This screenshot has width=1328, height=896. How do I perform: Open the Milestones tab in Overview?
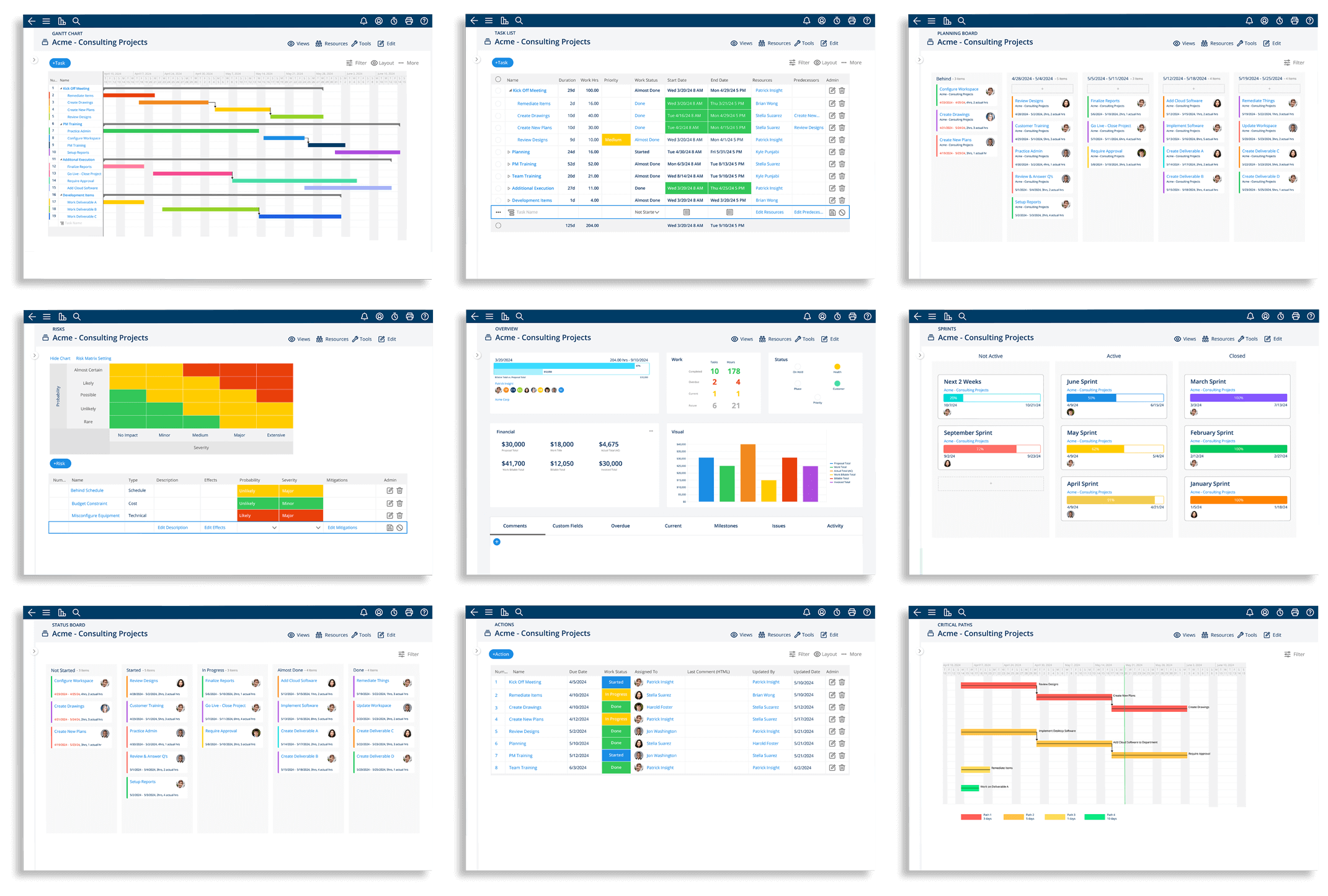click(x=726, y=526)
